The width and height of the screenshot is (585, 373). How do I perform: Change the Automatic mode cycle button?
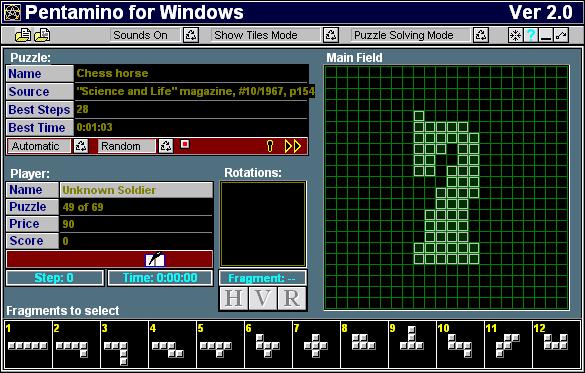[81, 146]
